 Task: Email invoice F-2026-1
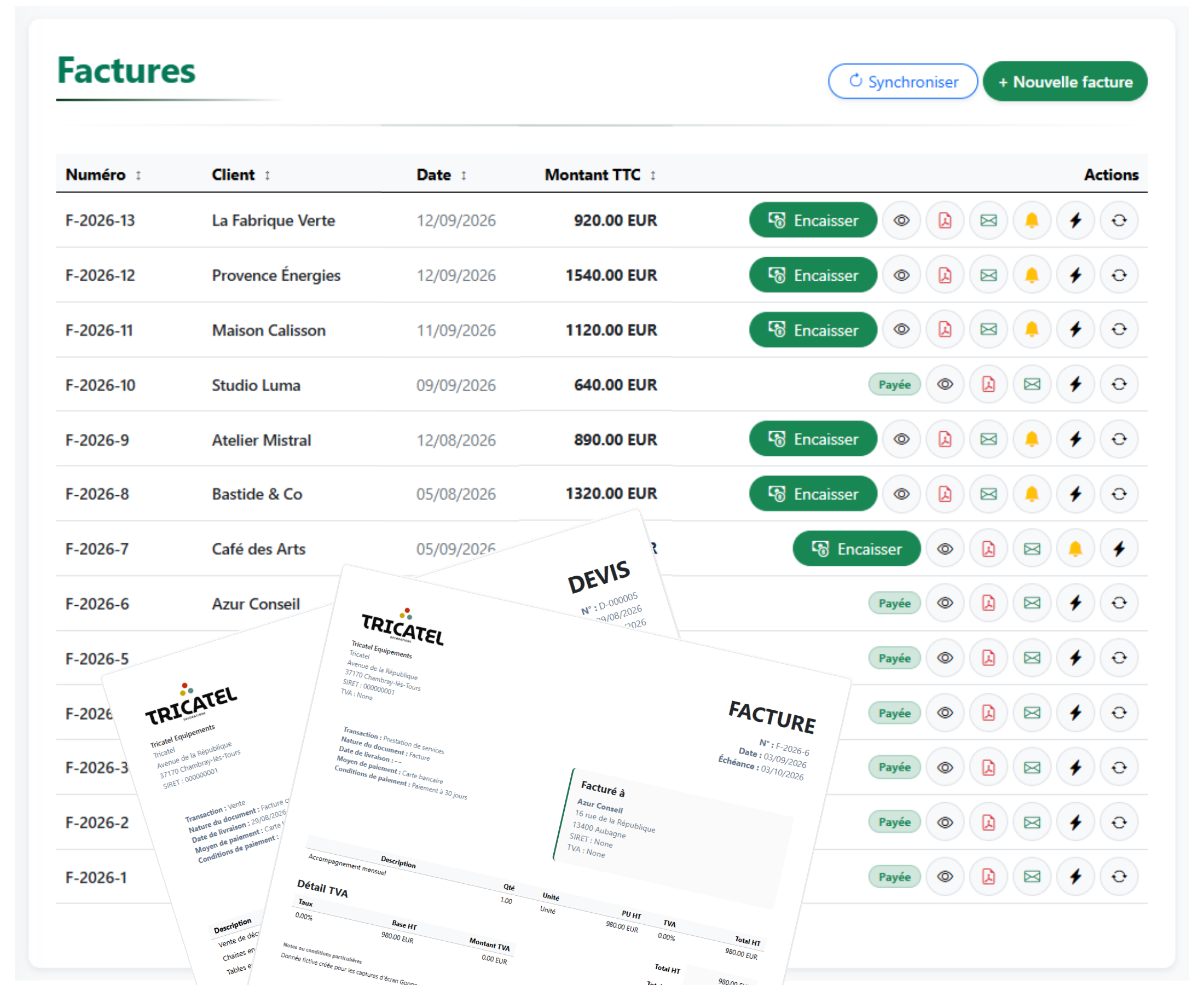[1032, 877]
